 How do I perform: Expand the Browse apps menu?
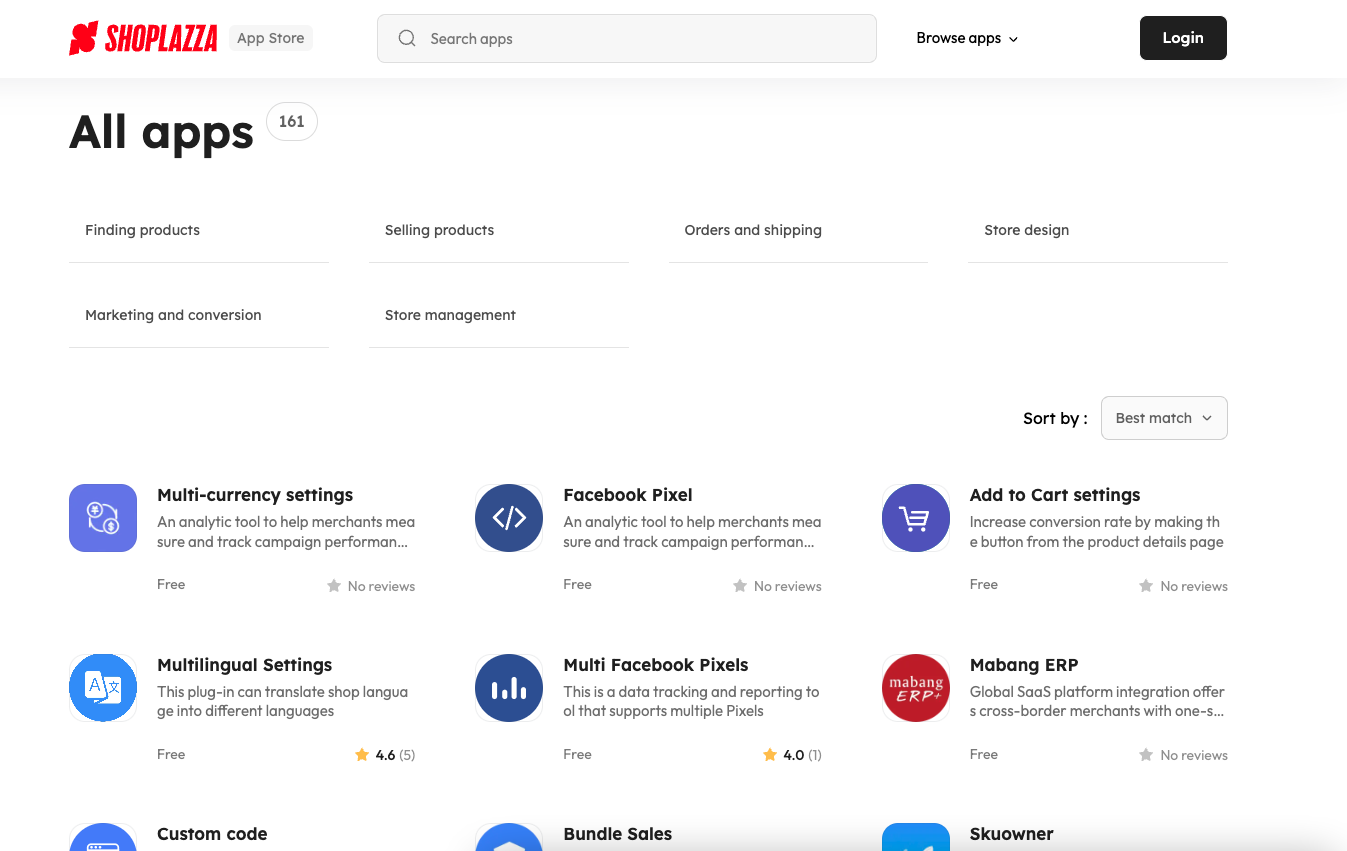click(x=966, y=38)
